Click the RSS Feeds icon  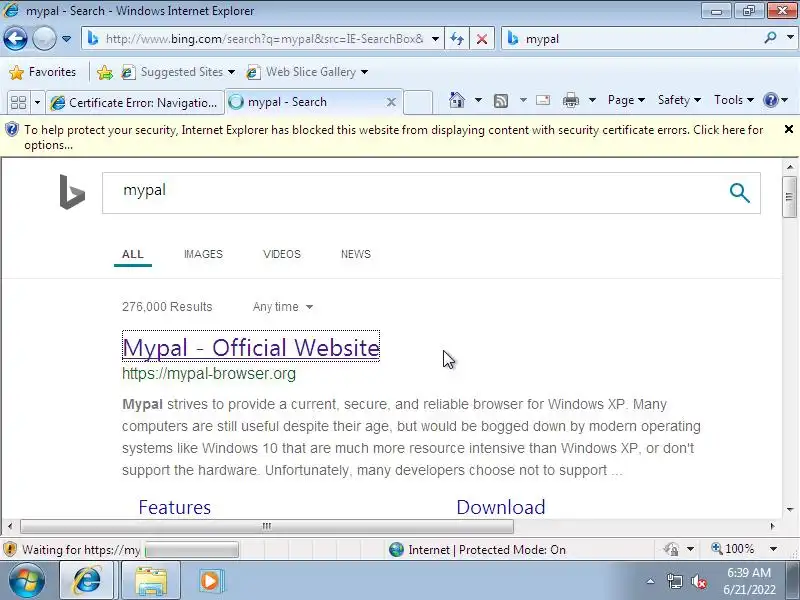click(501, 101)
